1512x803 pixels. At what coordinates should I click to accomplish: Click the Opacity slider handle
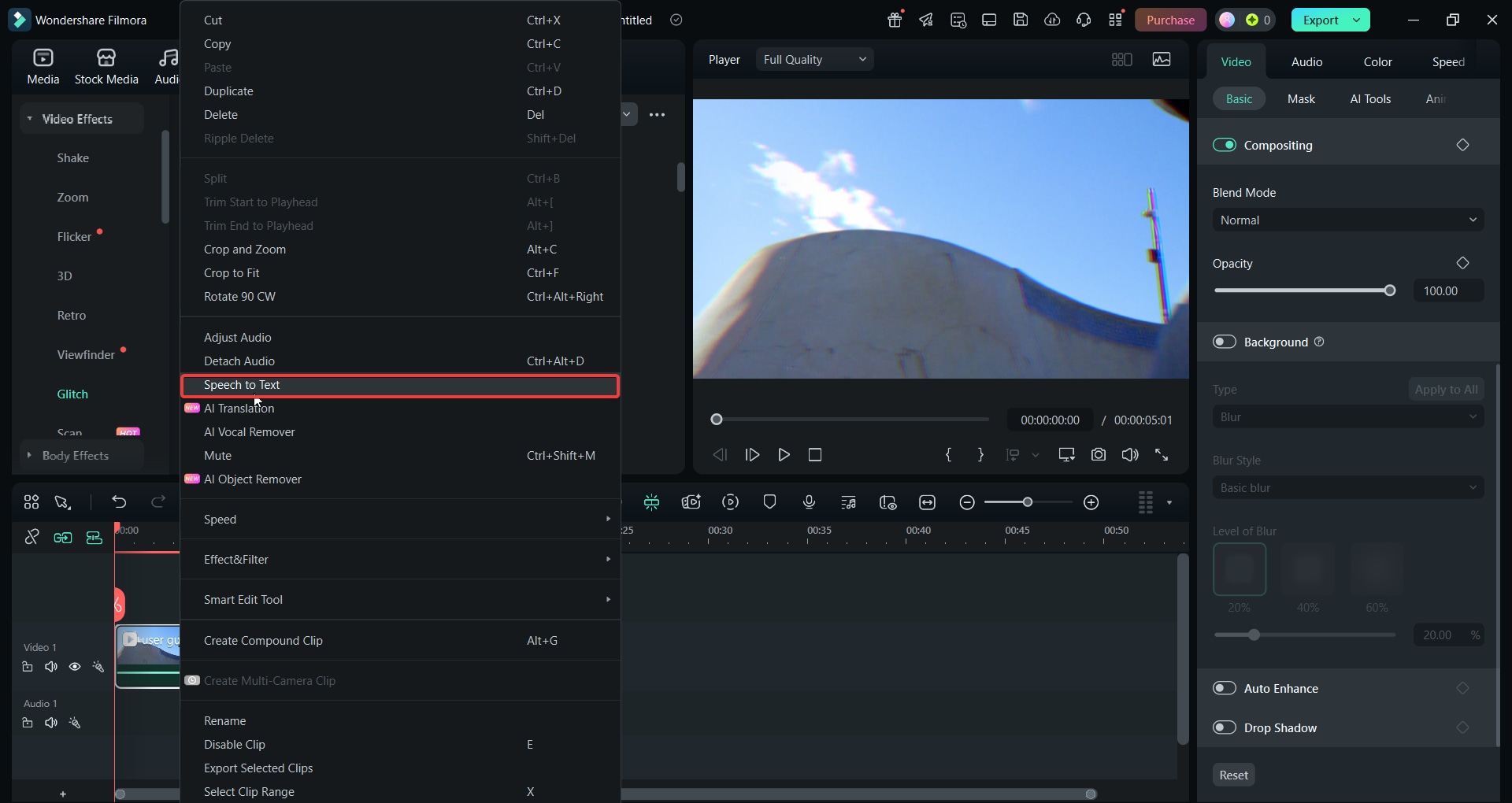click(1390, 290)
